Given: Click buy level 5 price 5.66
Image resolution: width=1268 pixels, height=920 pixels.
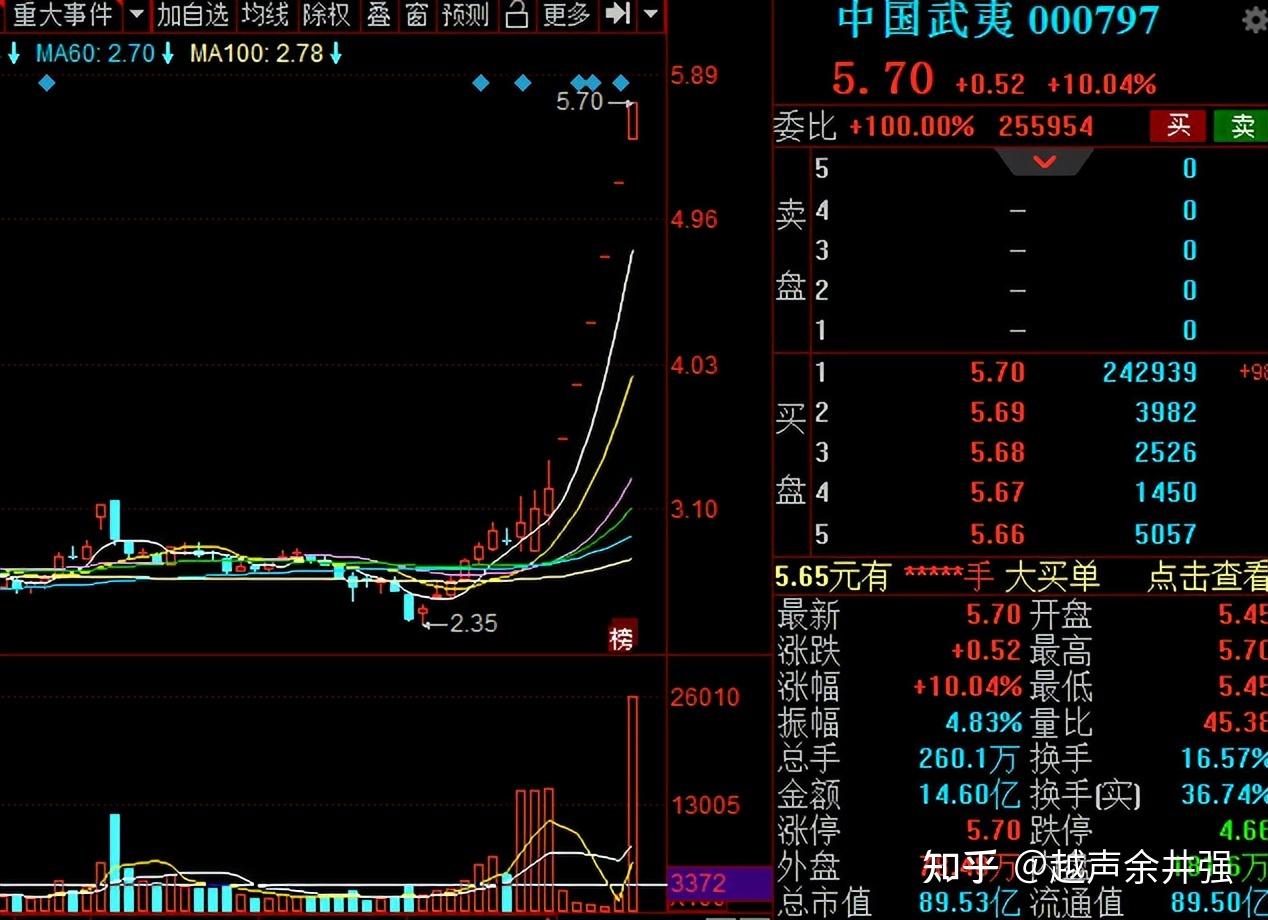Looking at the screenshot, I should click(x=997, y=534).
